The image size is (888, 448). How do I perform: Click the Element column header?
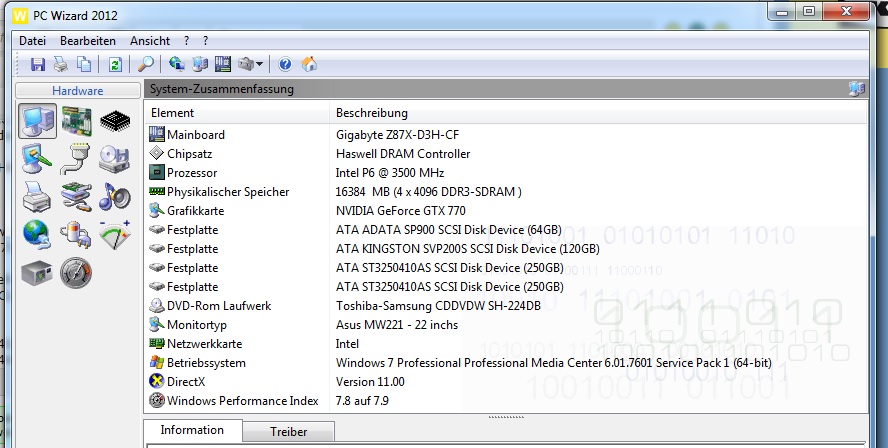(x=237, y=113)
